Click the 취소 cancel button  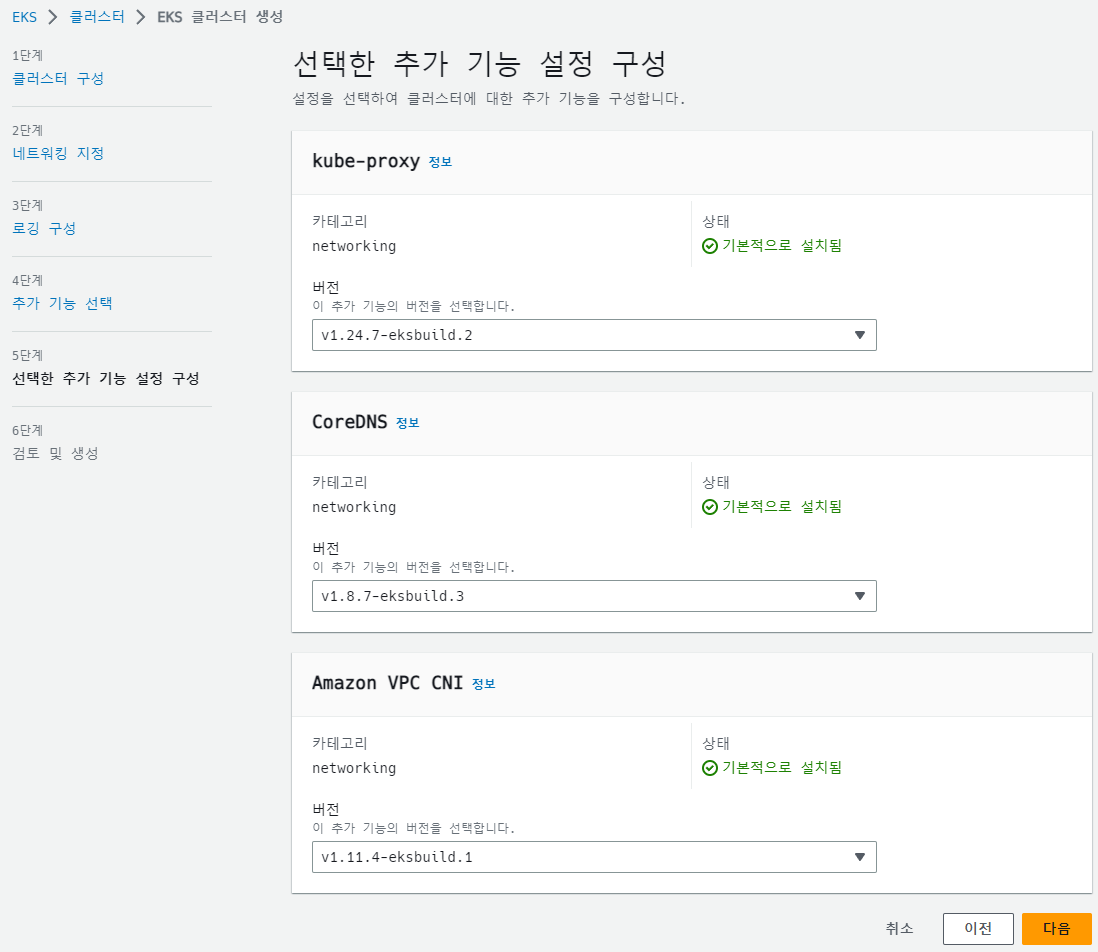[x=899, y=929]
